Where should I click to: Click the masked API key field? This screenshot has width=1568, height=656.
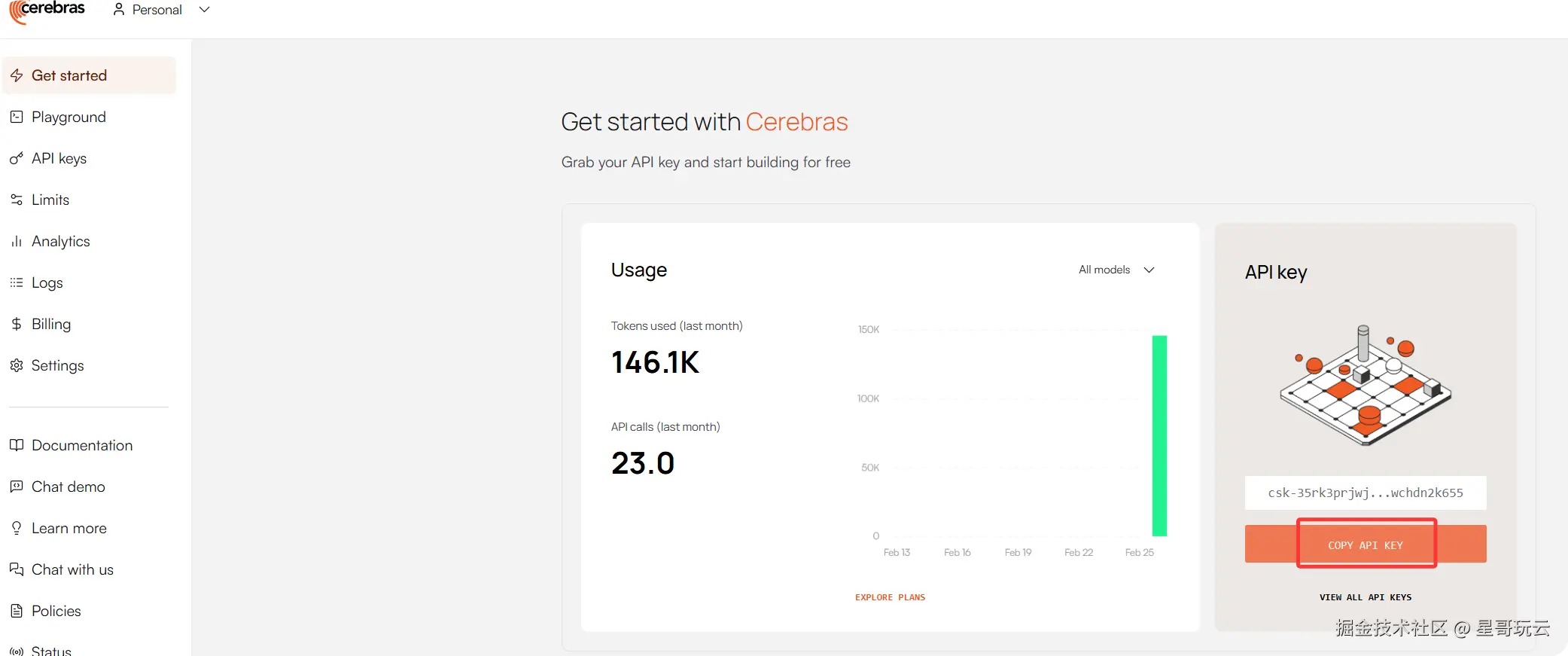(1365, 493)
